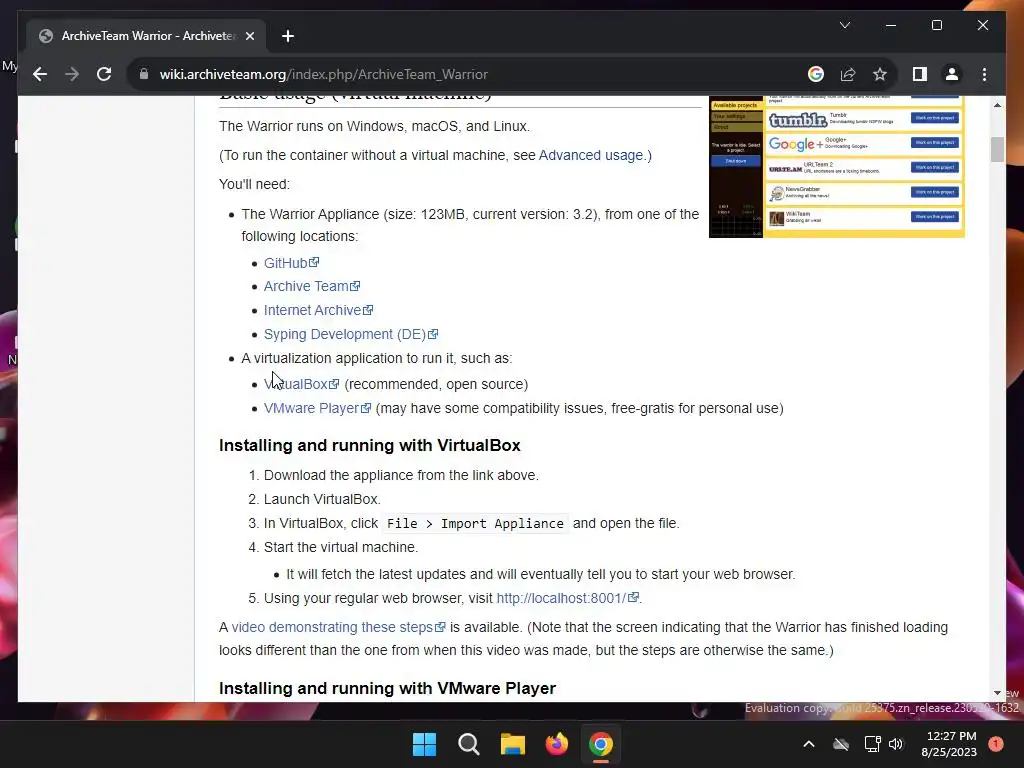Close the ArchiveTeam Warrior tab
The width and height of the screenshot is (1024, 768).
(249, 36)
